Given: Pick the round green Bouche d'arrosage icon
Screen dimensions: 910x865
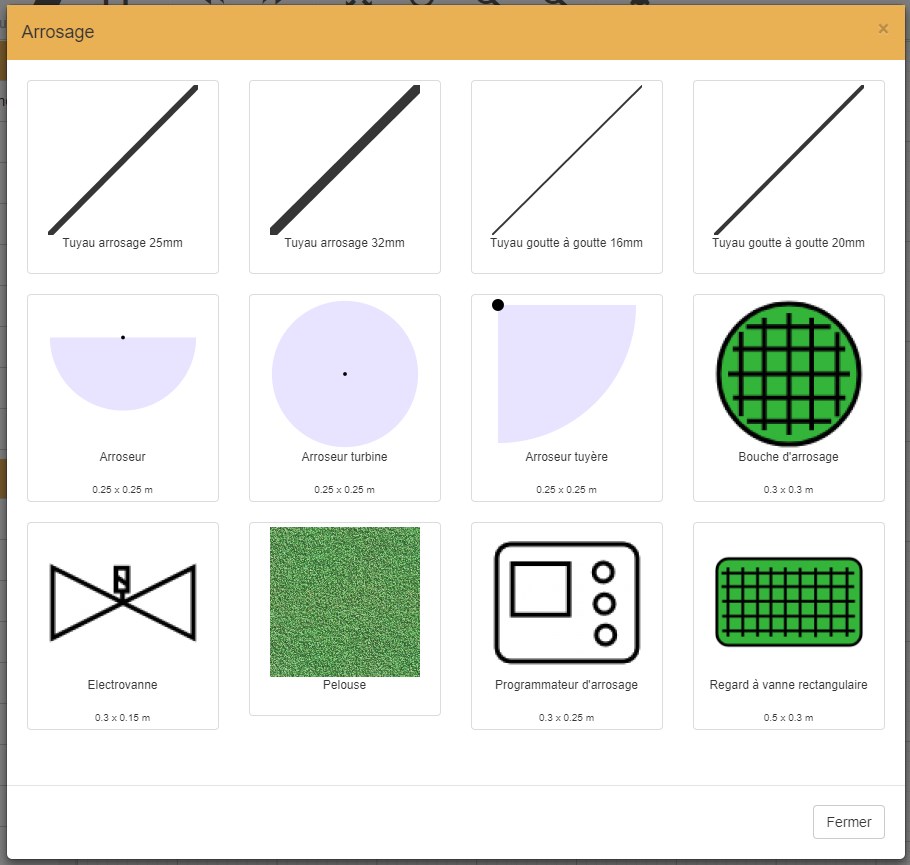Looking at the screenshot, I should [789, 373].
